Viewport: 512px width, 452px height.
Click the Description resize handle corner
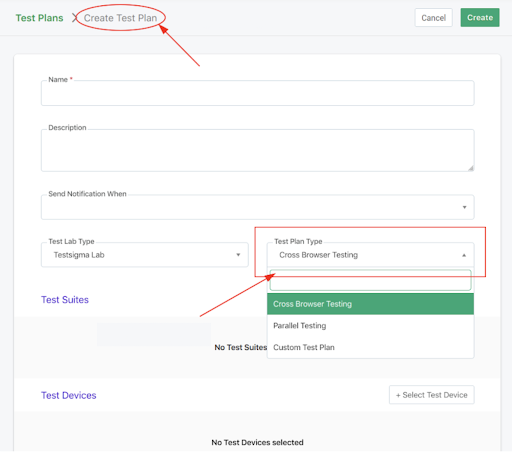471,168
